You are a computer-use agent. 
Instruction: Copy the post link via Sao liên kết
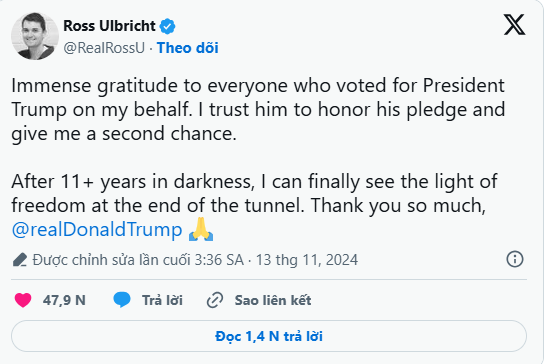[273, 300]
